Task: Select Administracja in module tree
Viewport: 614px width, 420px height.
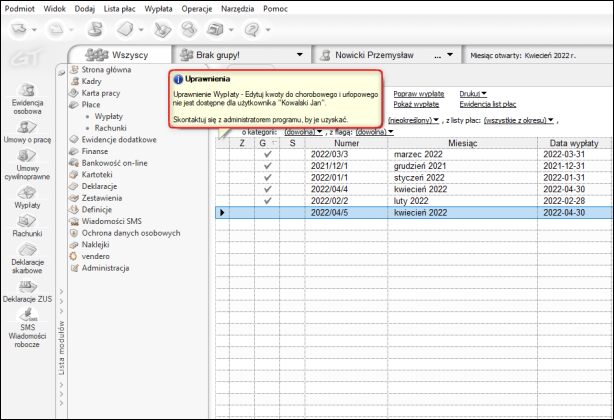Action: point(105,268)
